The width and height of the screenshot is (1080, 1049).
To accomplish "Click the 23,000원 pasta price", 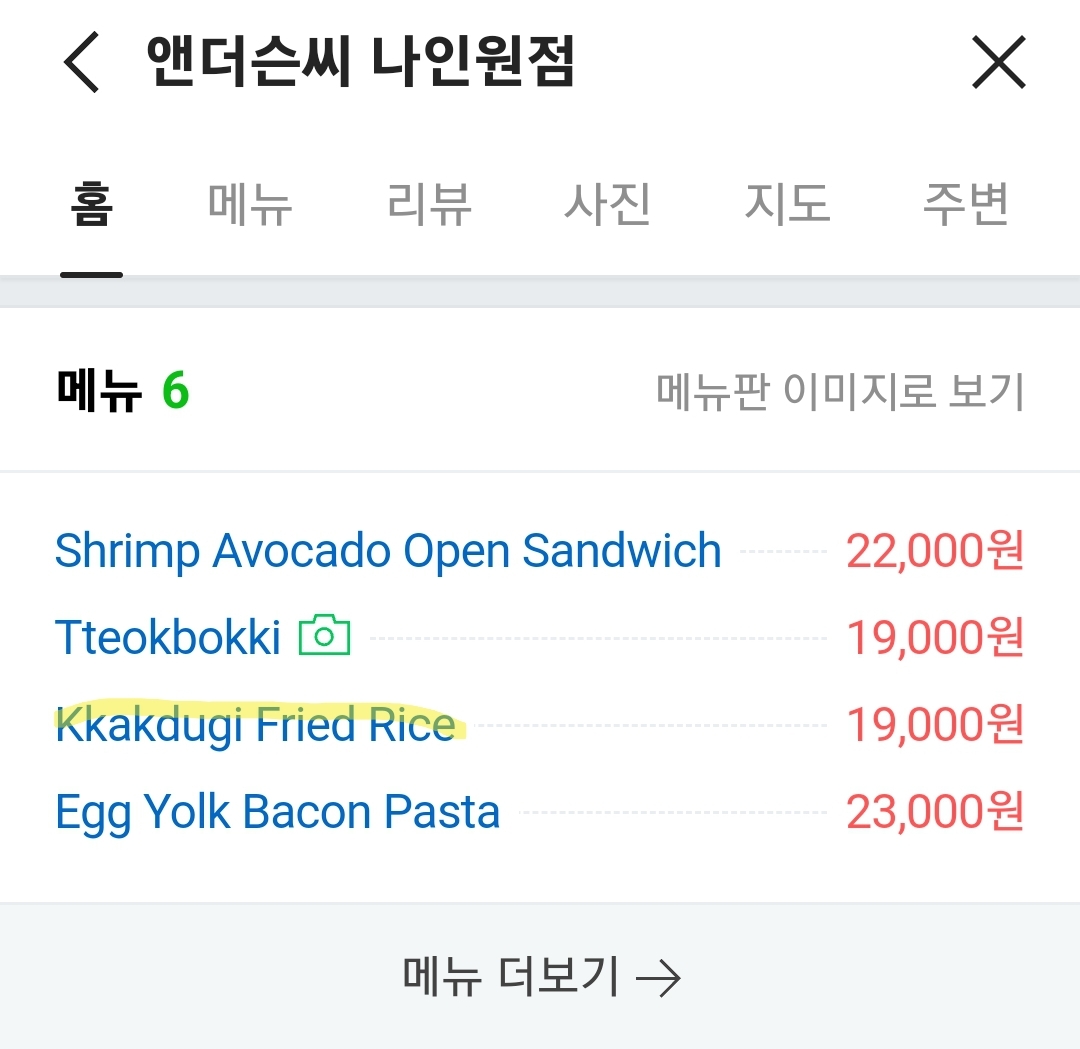I will 935,812.
